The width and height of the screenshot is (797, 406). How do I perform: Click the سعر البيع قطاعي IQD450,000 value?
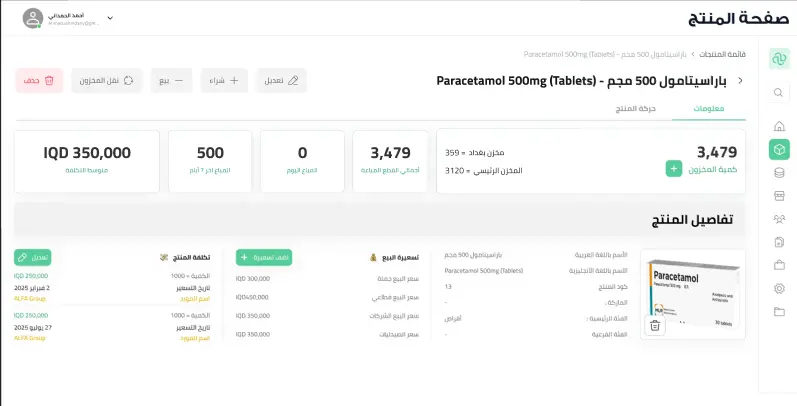pyautogui.click(x=252, y=297)
